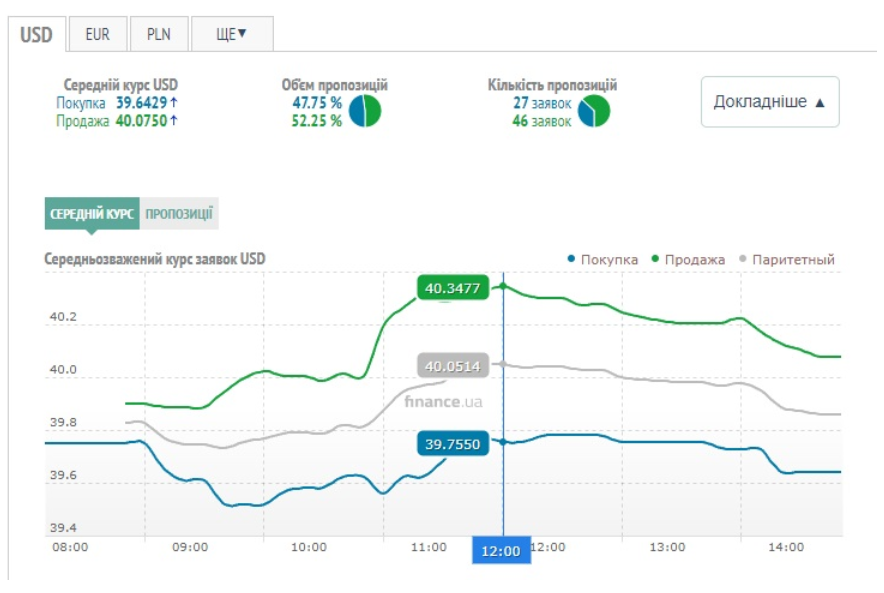
Task: Click the blue 39.7550 buy tooltip
Action: [452, 443]
